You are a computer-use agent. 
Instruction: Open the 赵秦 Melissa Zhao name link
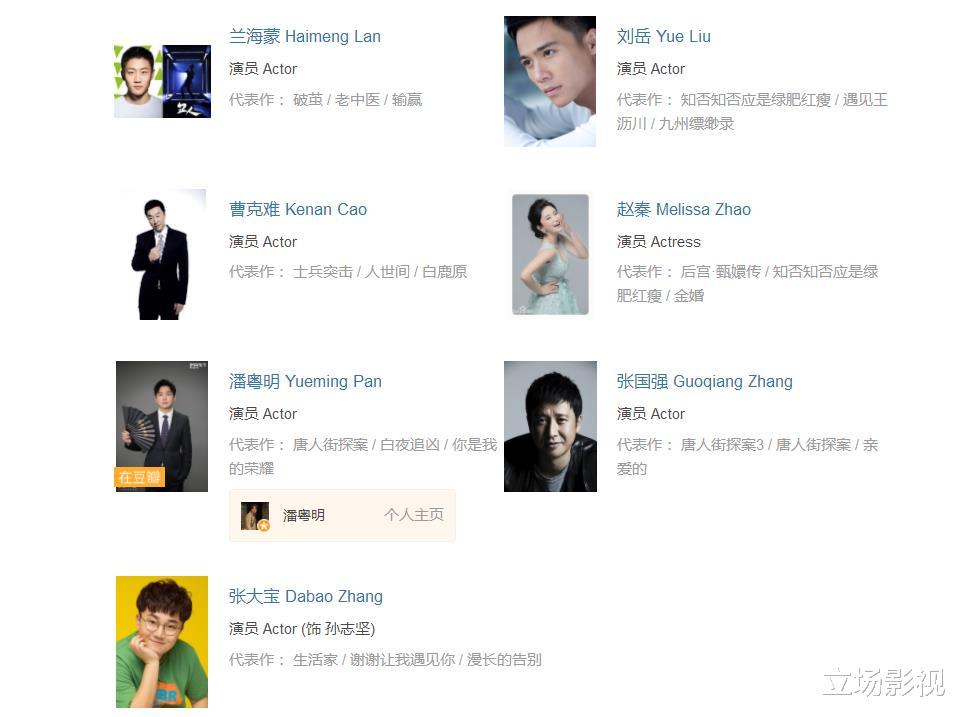683,209
